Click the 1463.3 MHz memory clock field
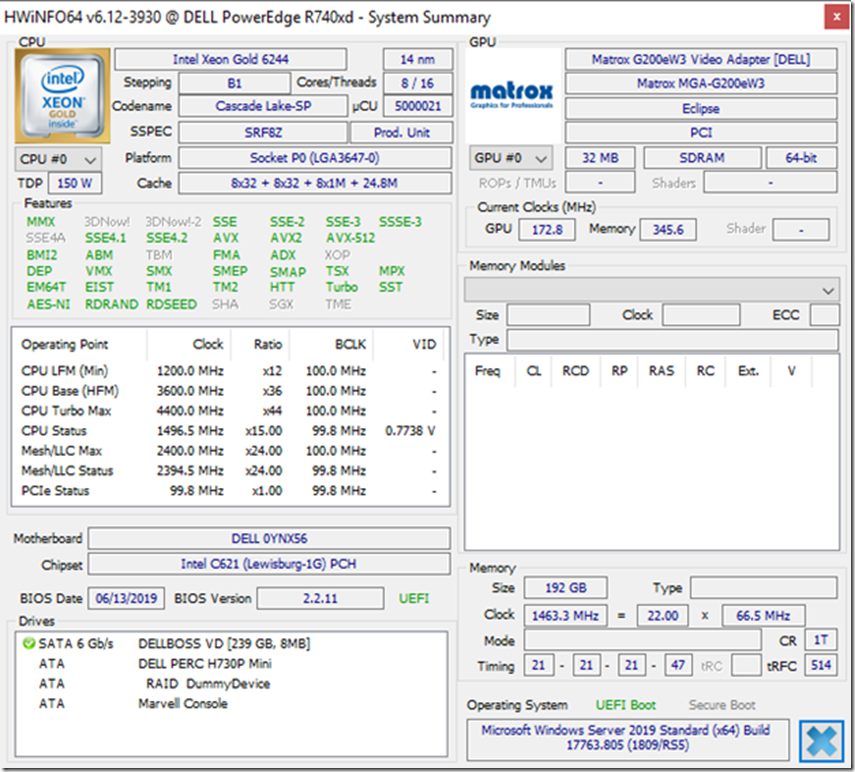855x772 pixels. [x=565, y=616]
